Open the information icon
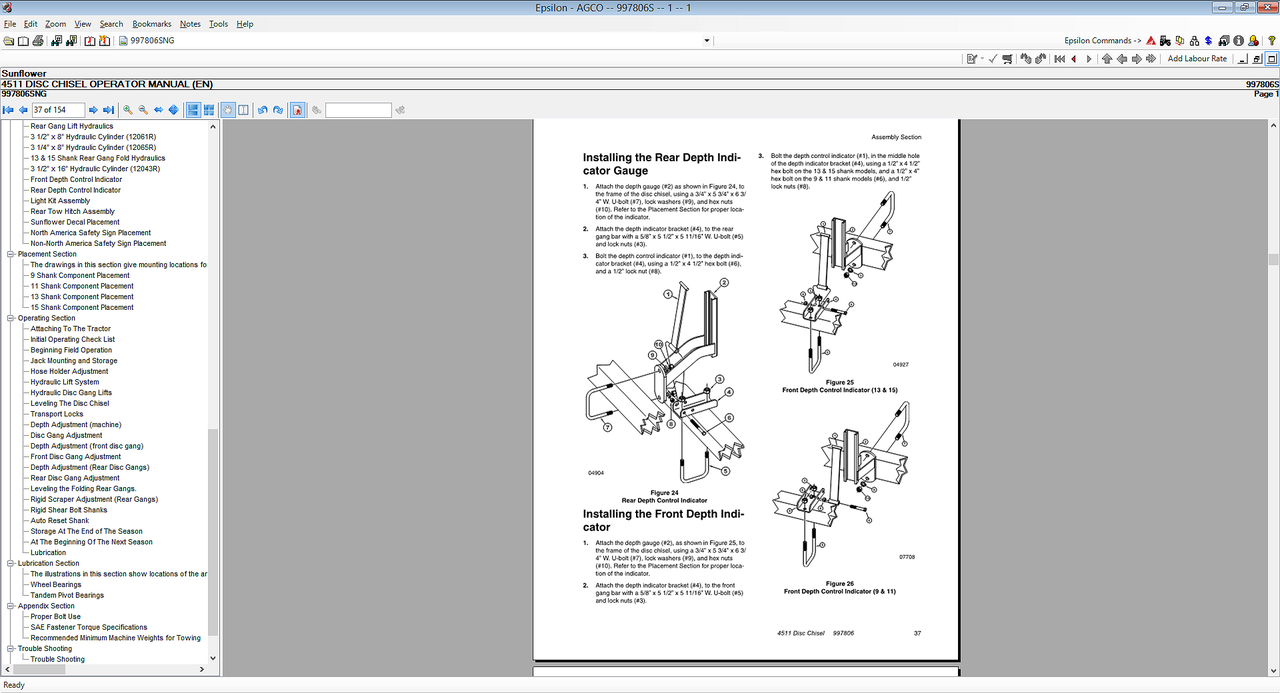Image resolution: width=1280 pixels, height=693 pixels. point(1238,41)
